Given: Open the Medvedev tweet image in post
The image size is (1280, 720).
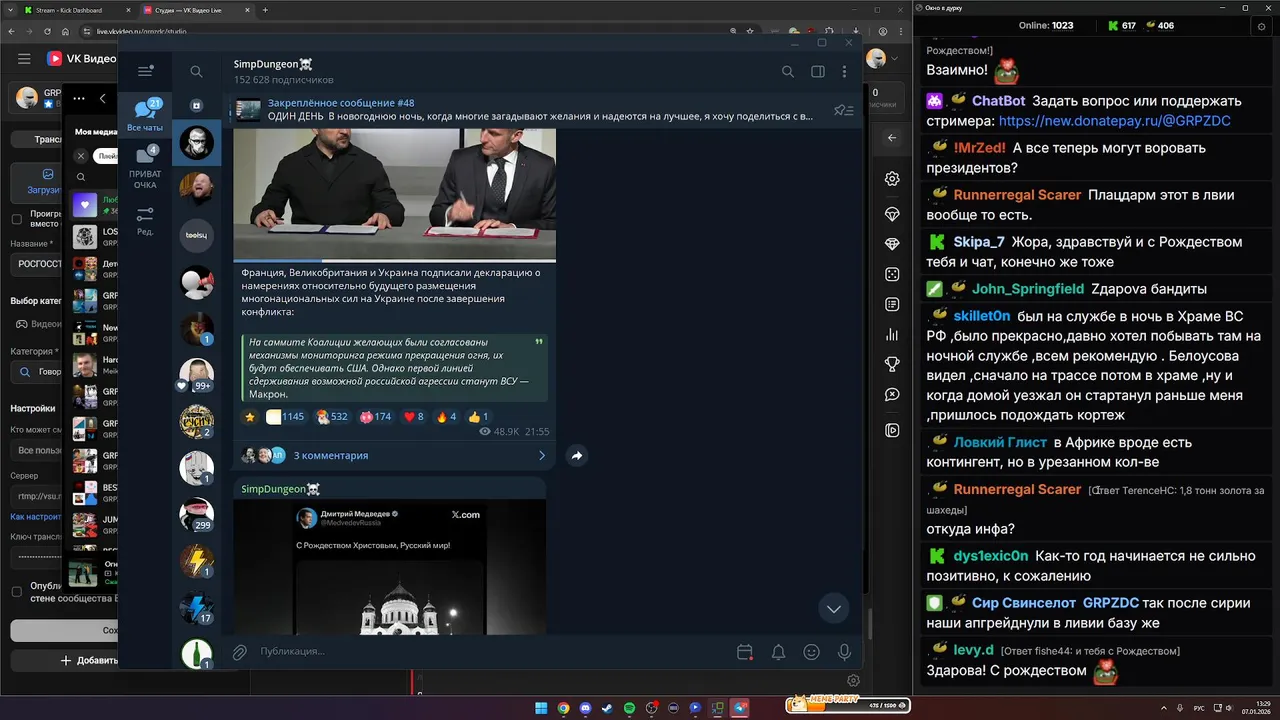Looking at the screenshot, I should (x=390, y=566).
